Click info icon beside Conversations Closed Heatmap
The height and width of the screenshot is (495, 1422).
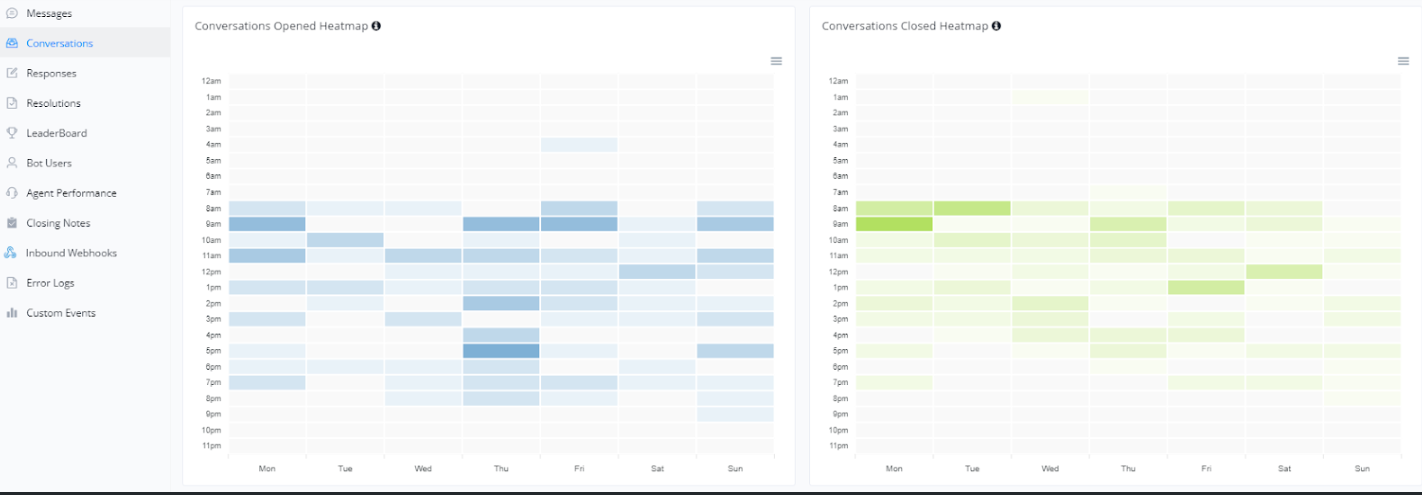(x=997, y=26)
